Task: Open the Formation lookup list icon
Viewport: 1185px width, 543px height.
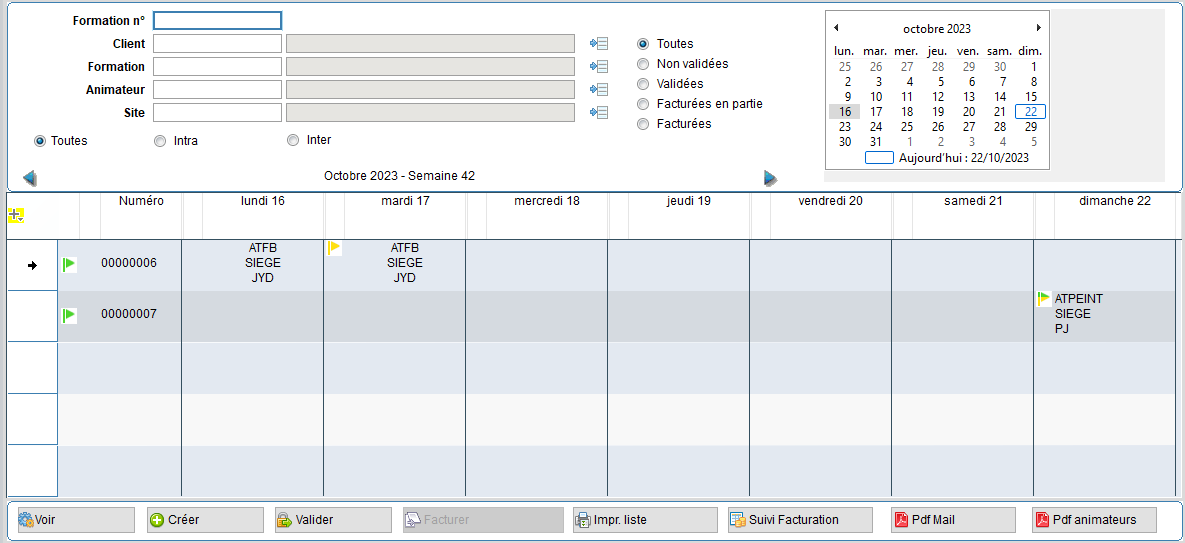Action: [x=599, y=66]
